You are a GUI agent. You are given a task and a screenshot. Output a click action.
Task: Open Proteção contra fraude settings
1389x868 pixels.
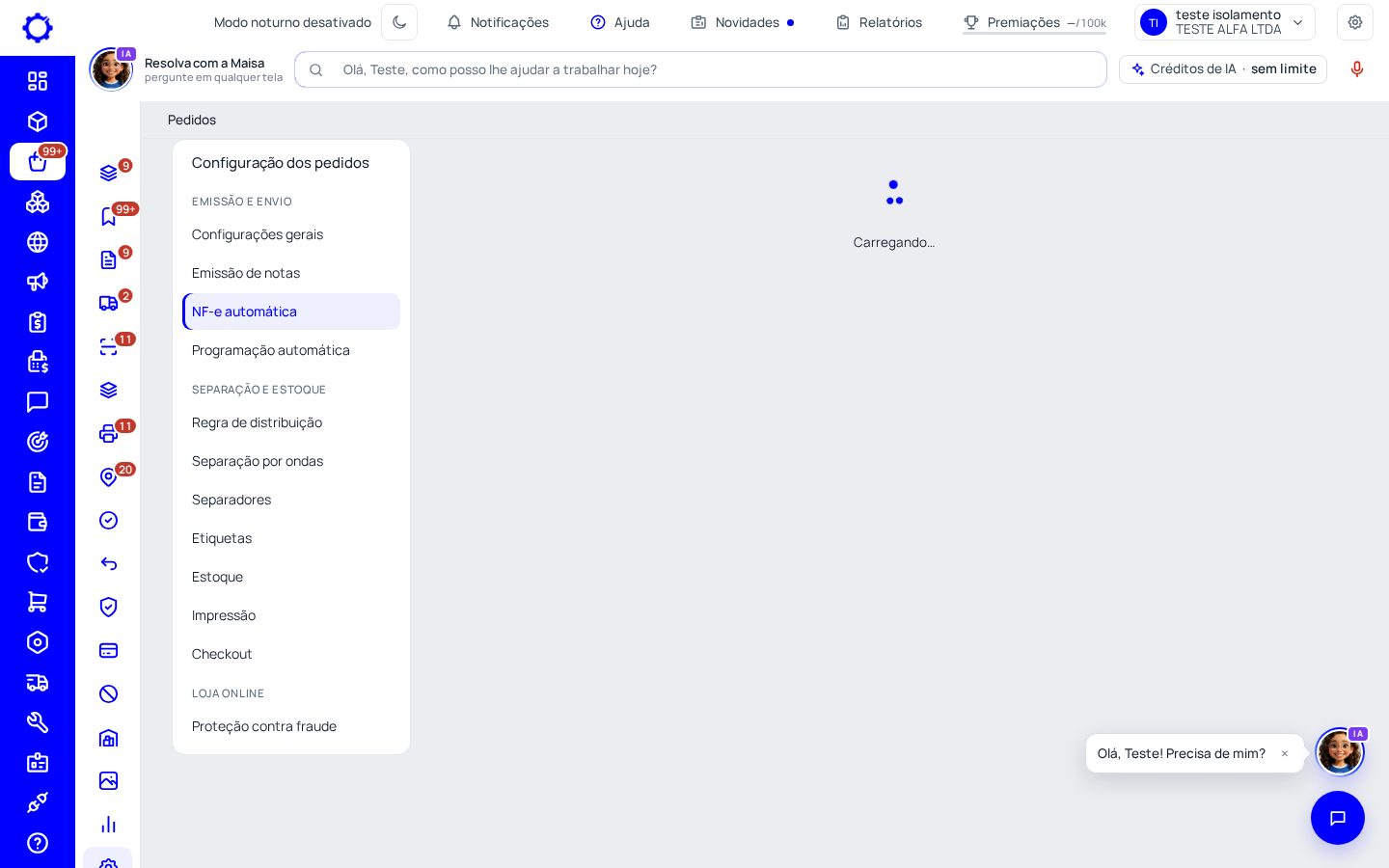pos(291,726)
